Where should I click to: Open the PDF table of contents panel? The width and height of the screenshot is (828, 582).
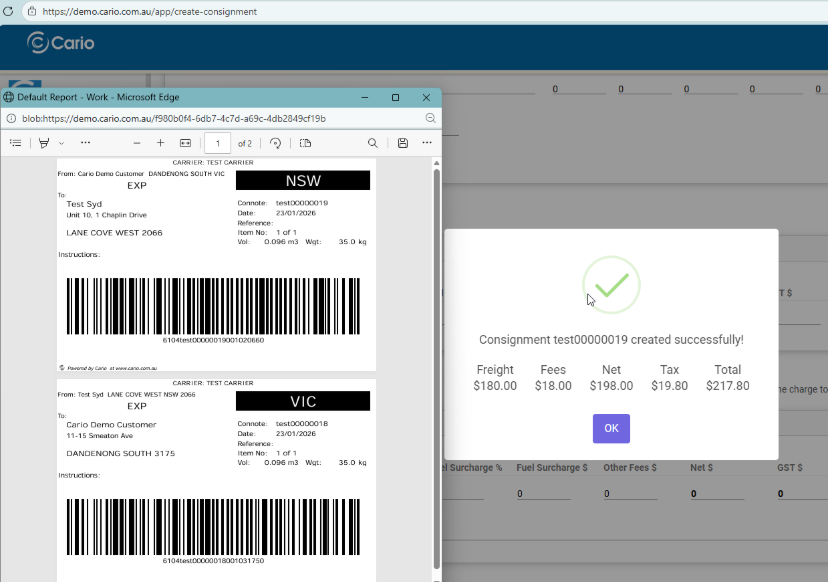click(15, 143)
